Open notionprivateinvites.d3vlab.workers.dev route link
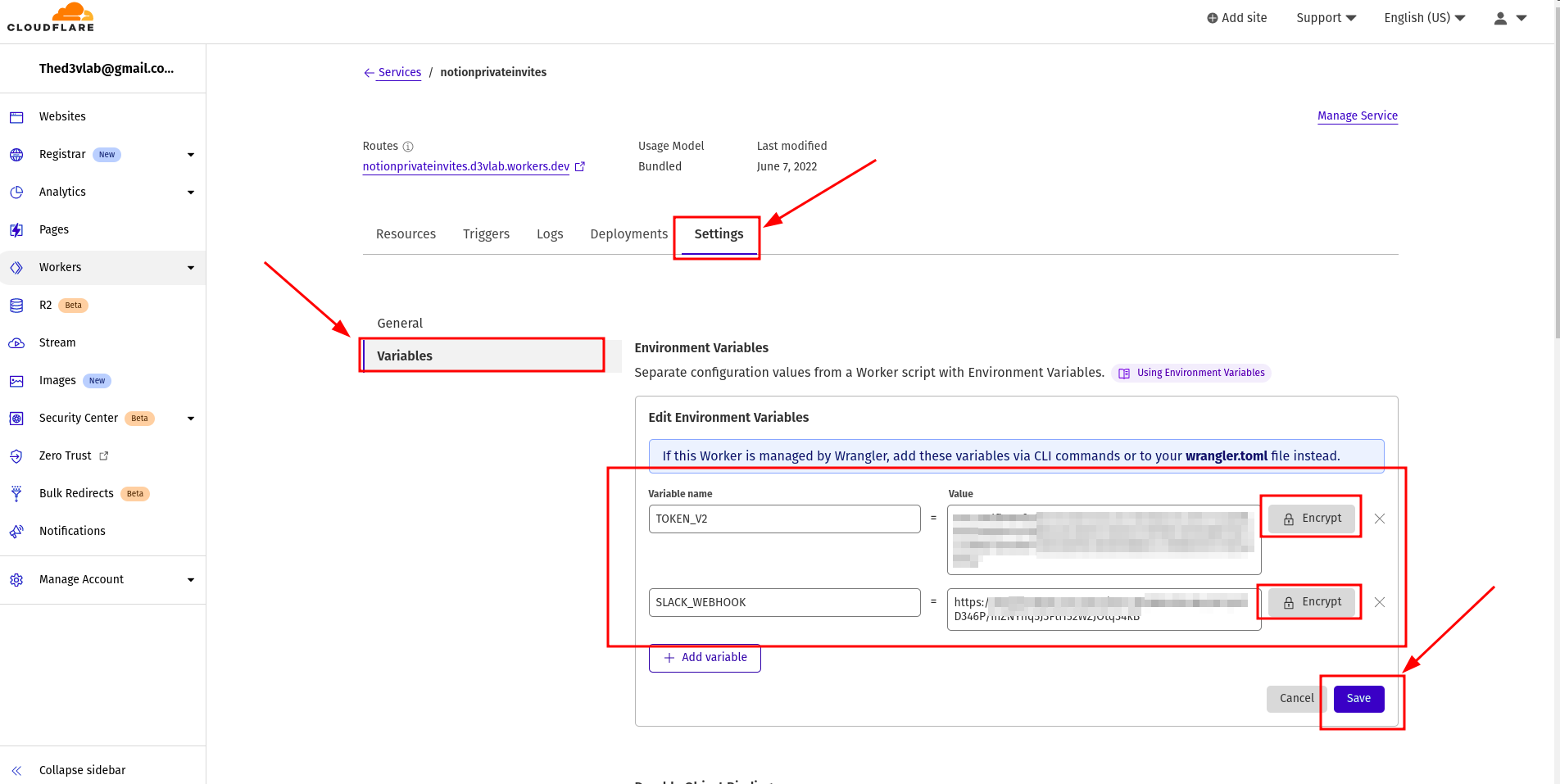Viewport: 1560px width, 784px height. [465, 166]
